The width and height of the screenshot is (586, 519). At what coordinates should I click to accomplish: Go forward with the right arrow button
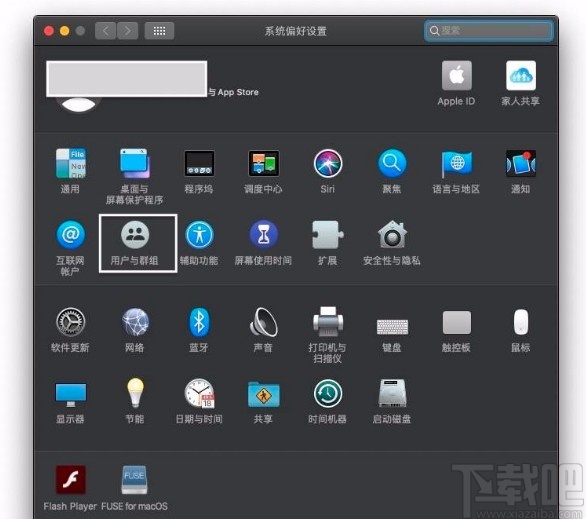coord(127,31)
